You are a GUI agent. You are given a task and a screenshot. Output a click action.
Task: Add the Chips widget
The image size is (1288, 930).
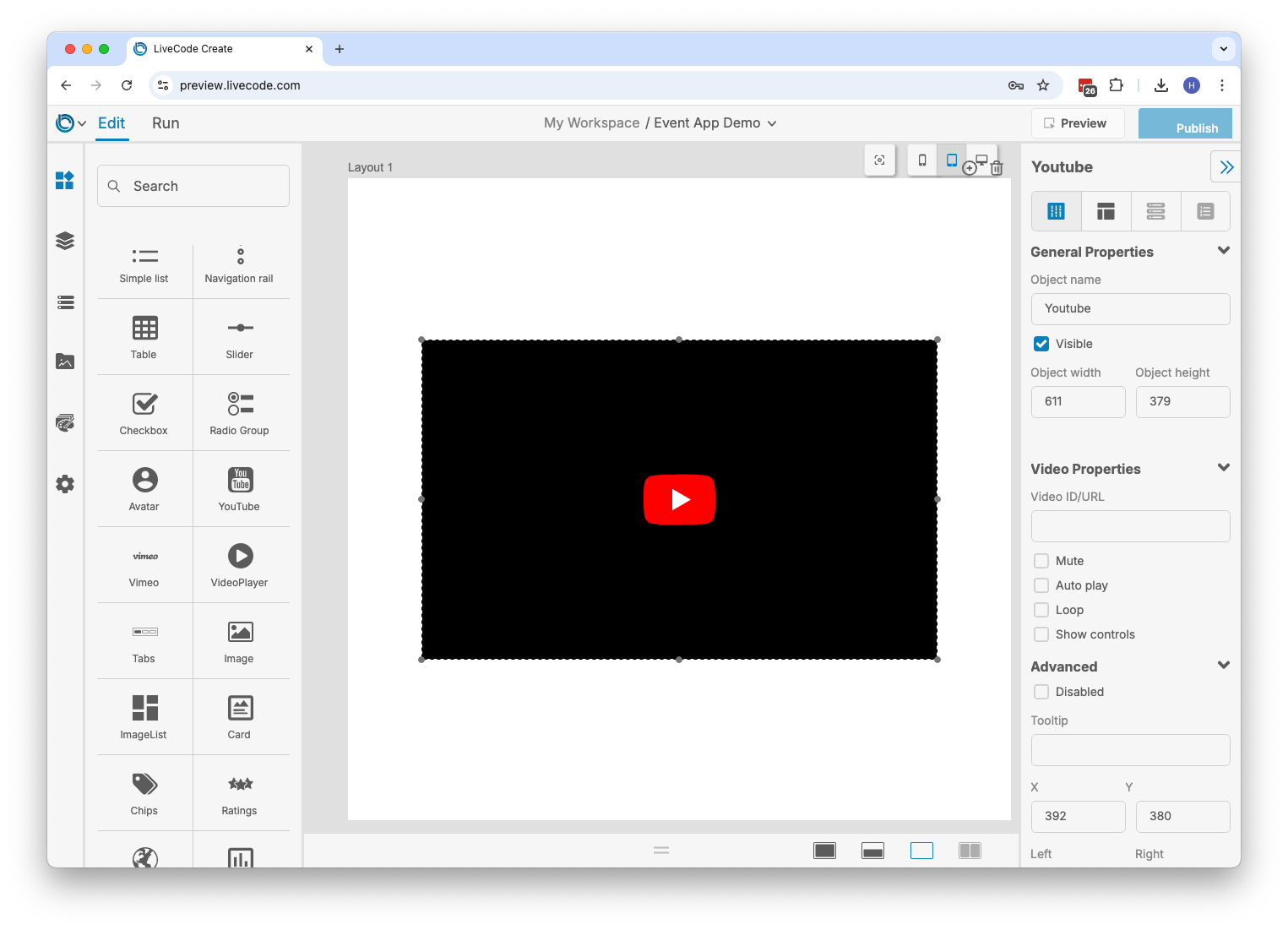coord(144,793)
